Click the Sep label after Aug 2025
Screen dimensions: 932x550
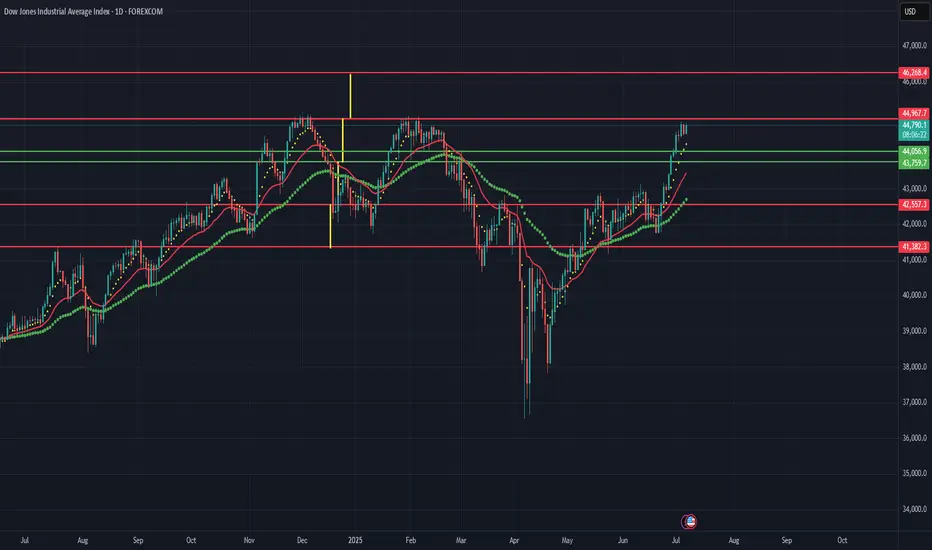pos(786,540)
